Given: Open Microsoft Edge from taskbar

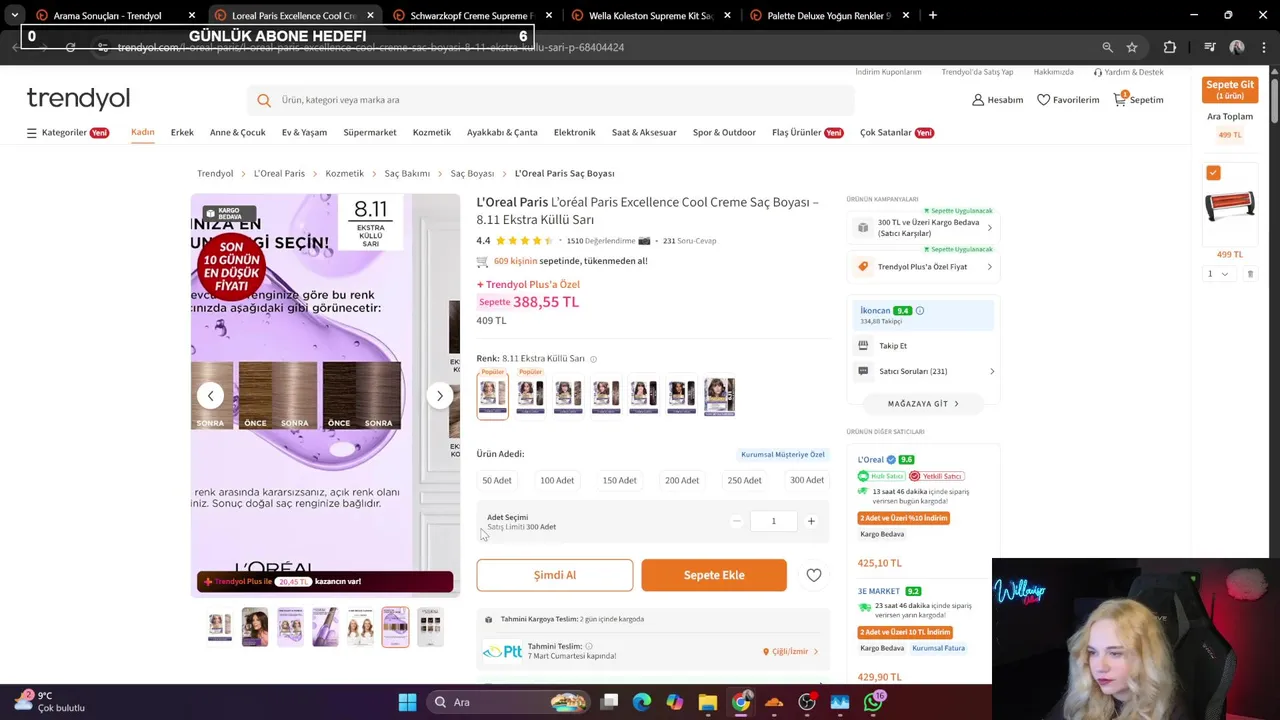Looking at the screenshot, I should pyautogui.click(x=641, y=702).
